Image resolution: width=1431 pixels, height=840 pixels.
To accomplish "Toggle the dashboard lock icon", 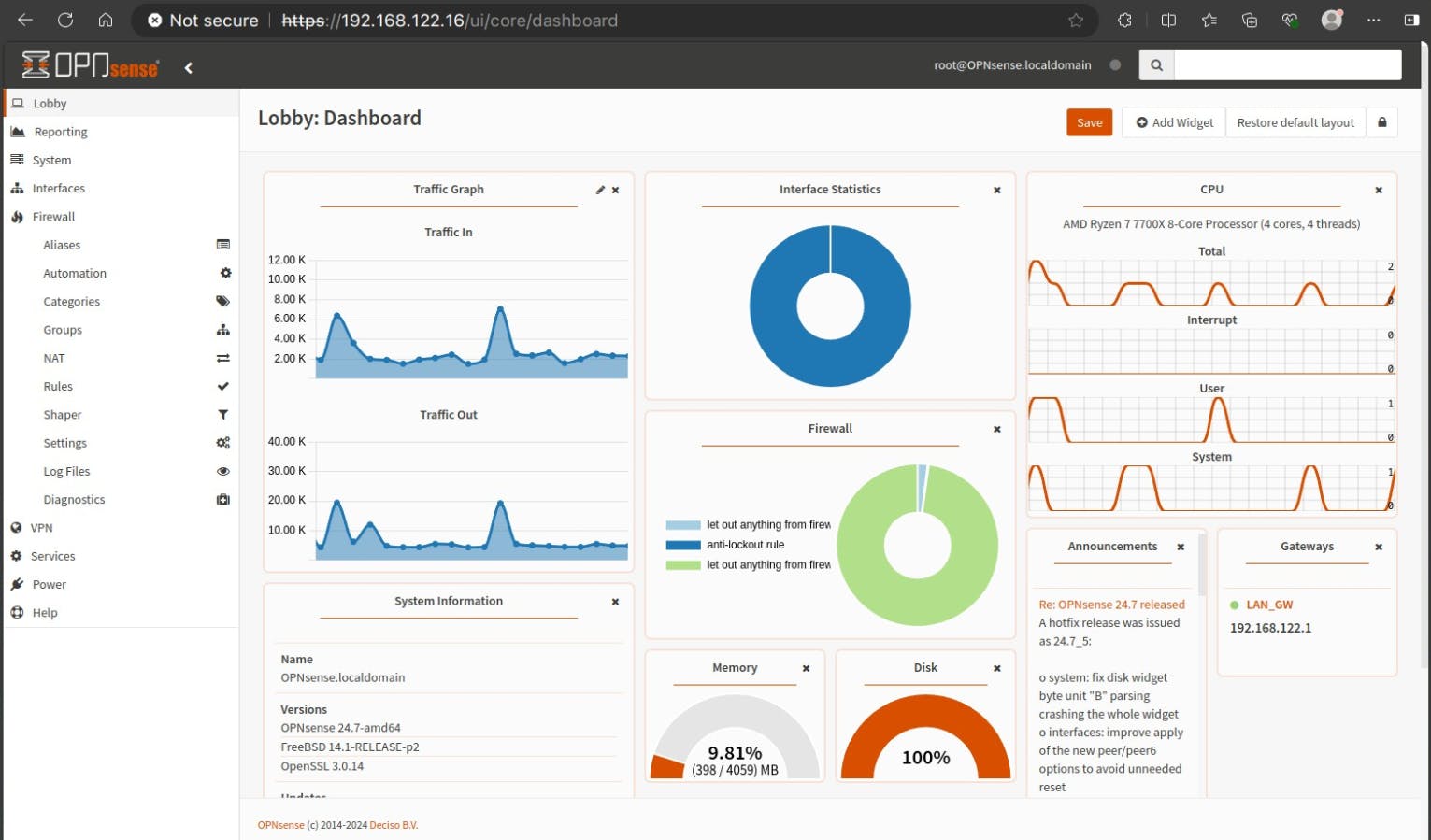I will [x=1381, y=122].
